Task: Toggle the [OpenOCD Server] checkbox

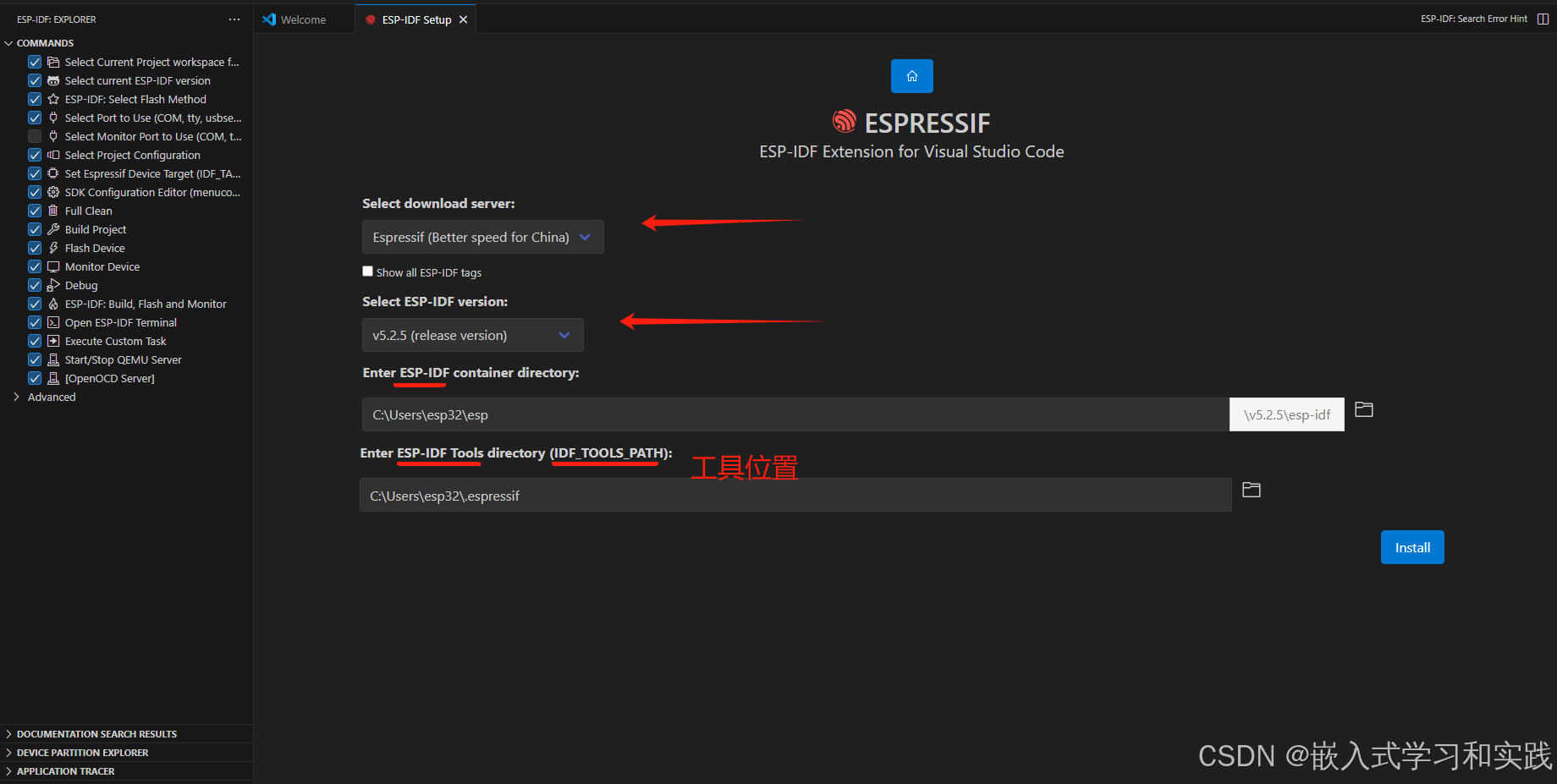Action: (35, 378)
